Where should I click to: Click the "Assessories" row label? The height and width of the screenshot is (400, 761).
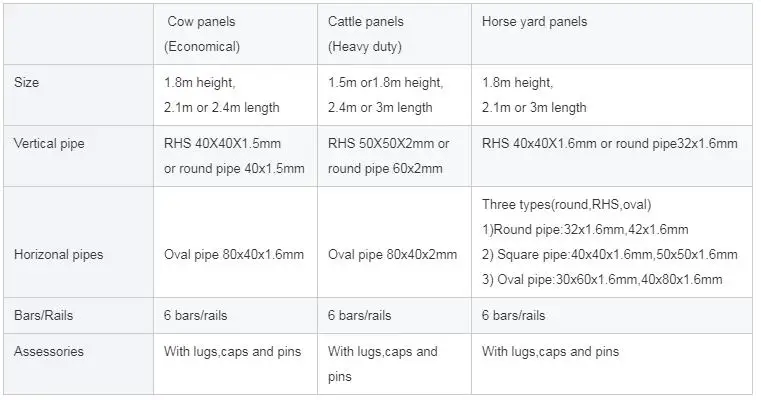click(x=50, y=351)
